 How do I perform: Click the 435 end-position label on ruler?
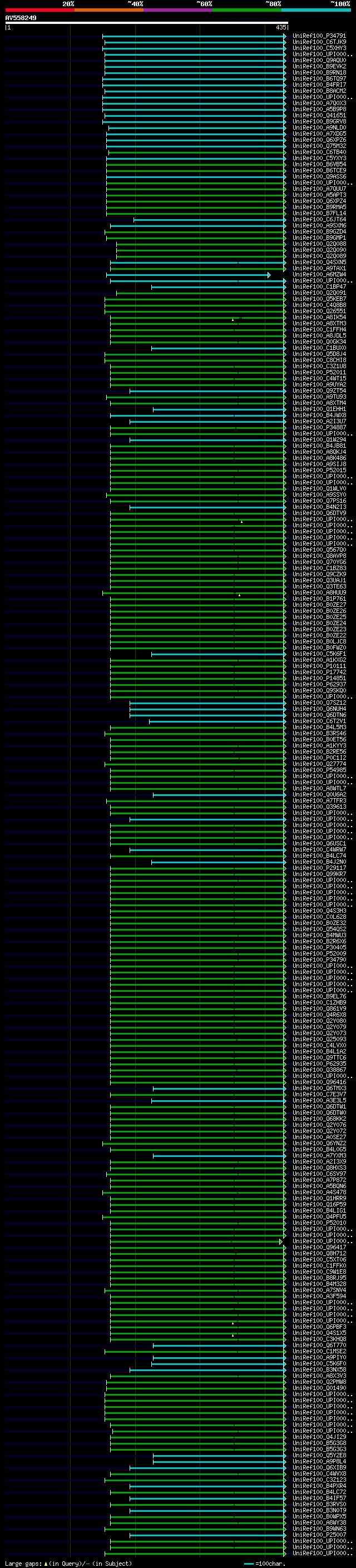point(280,27)
